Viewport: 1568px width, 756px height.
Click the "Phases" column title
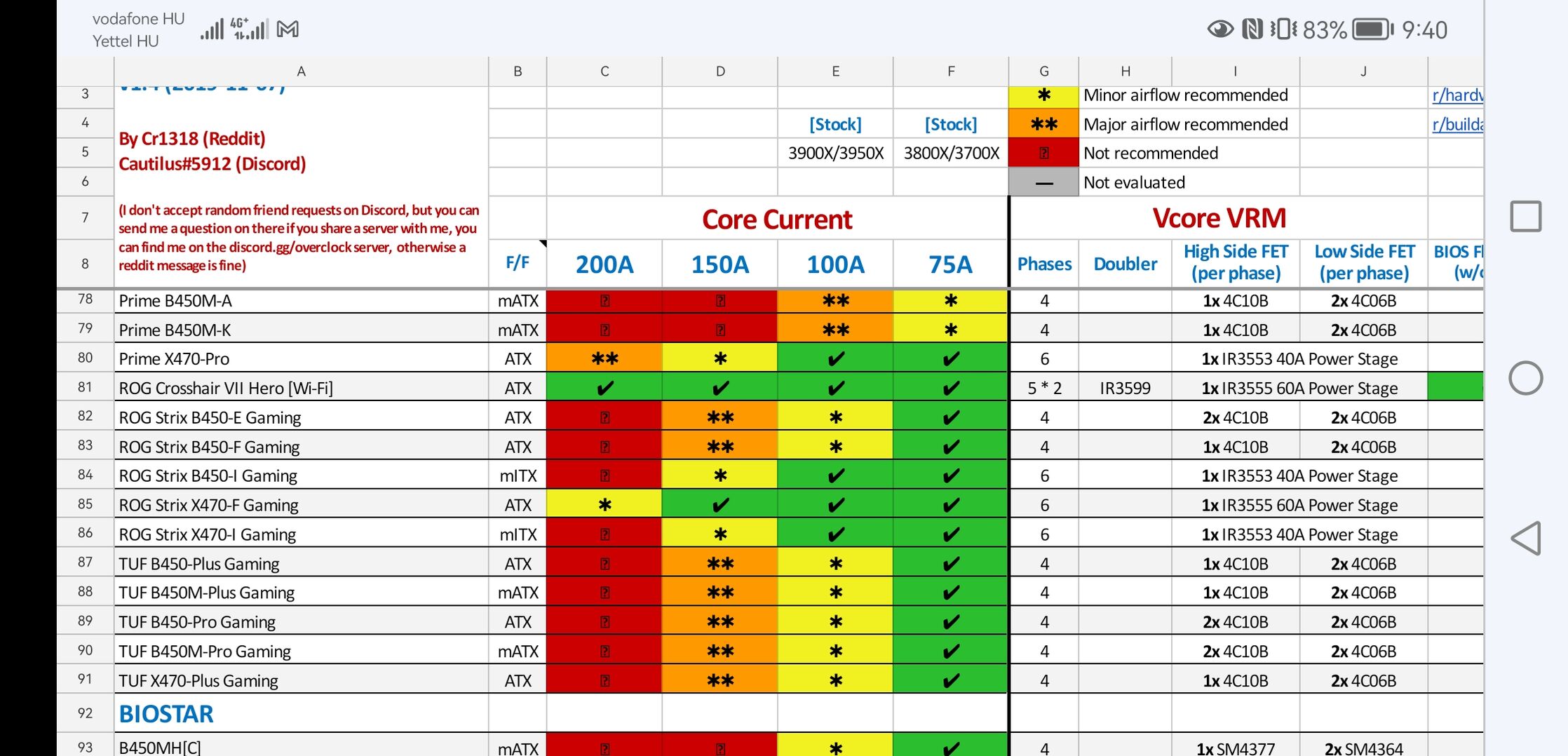coord(1044,264)
